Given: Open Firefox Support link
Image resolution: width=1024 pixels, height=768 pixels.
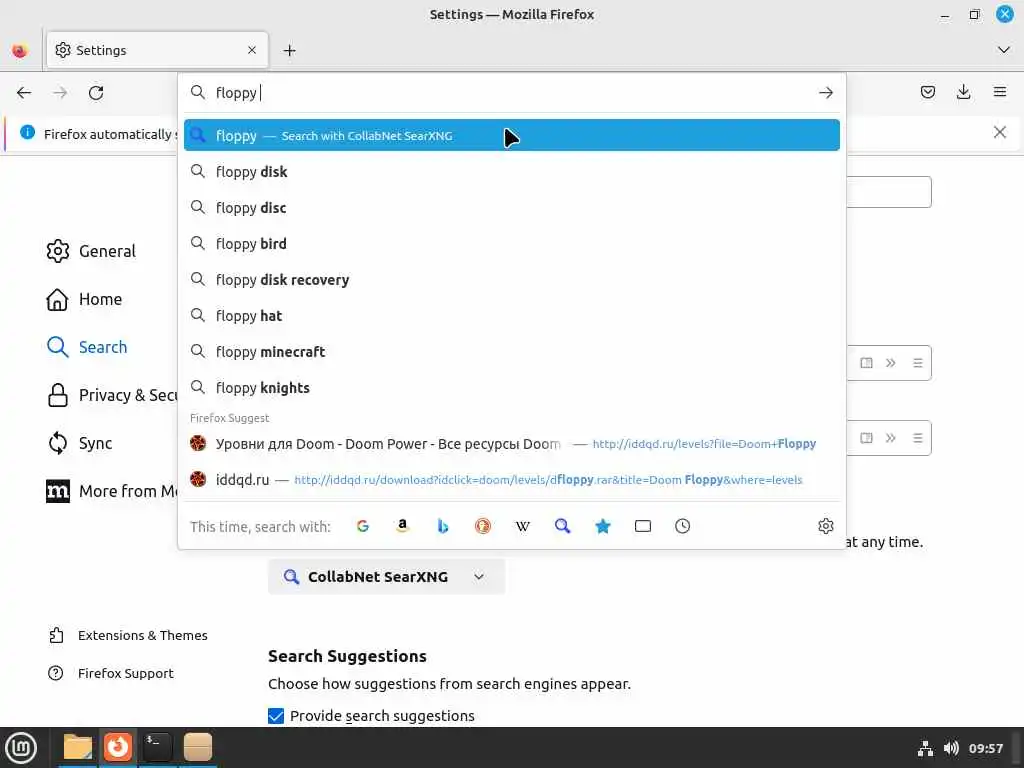Looking at the screenshot, I should click(x=111, y=673).
